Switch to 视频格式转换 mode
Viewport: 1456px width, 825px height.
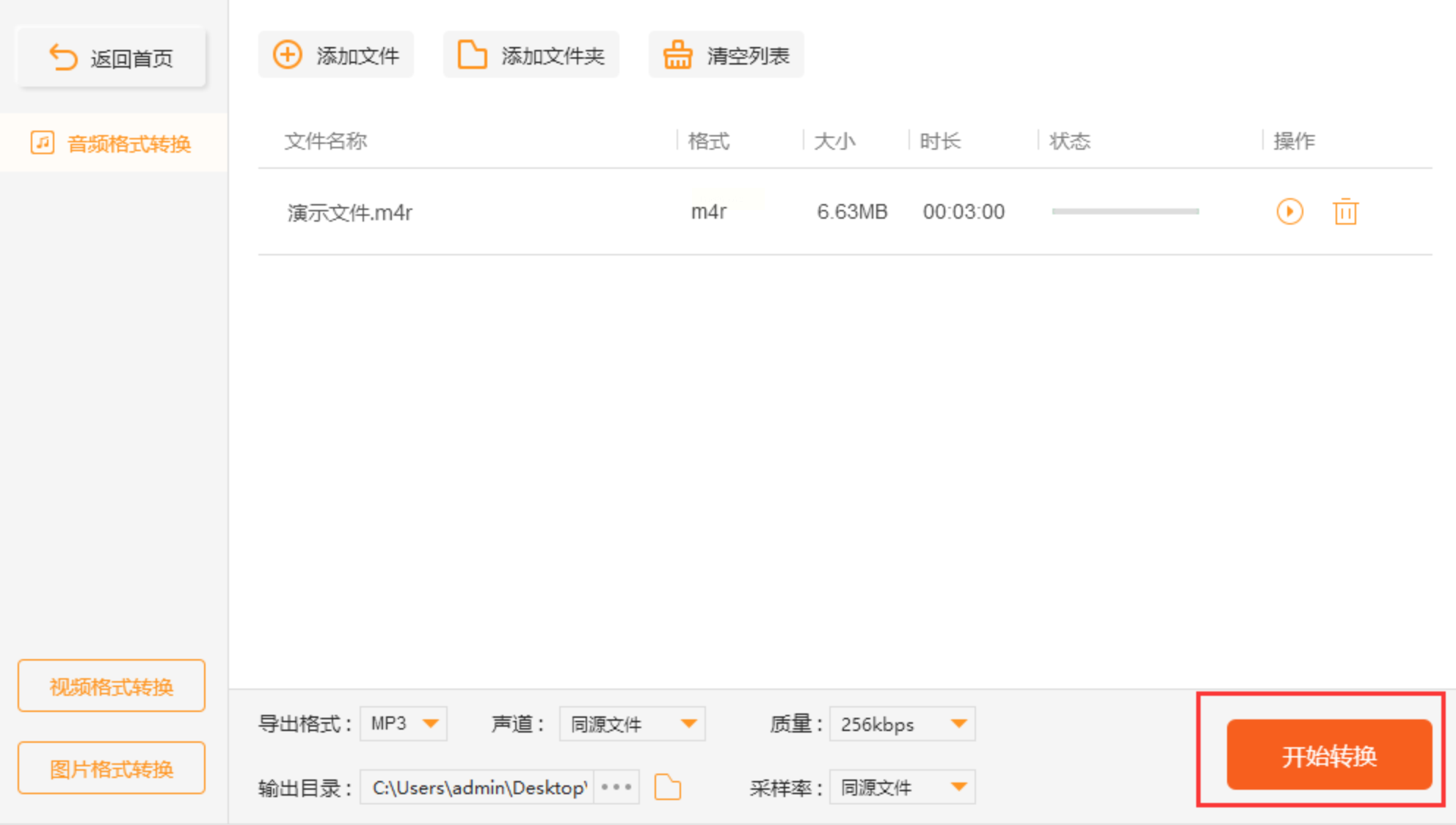coord(112,686)
